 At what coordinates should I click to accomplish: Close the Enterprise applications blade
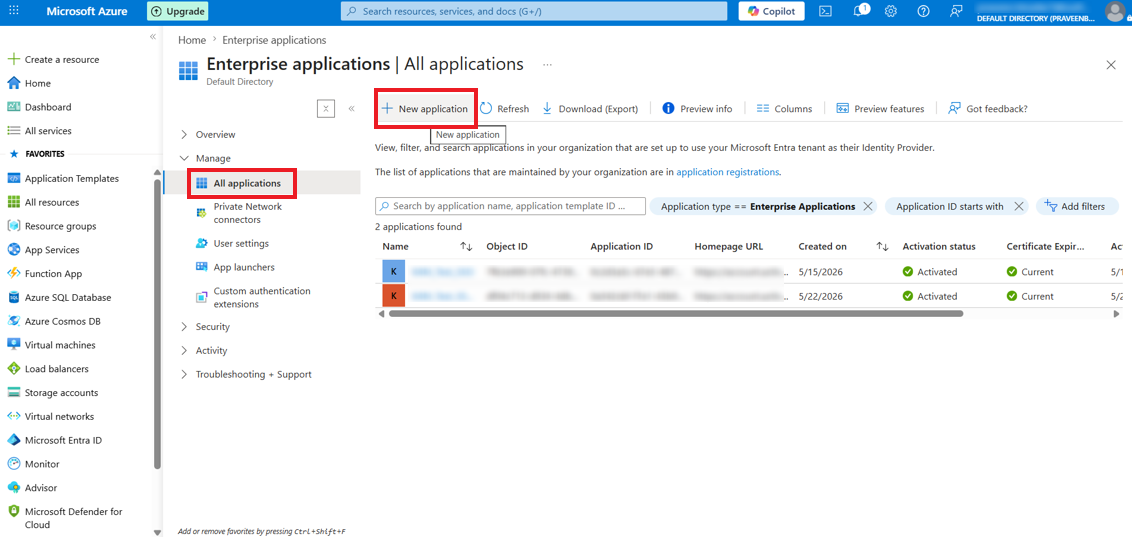click(x=1111, y=65)
